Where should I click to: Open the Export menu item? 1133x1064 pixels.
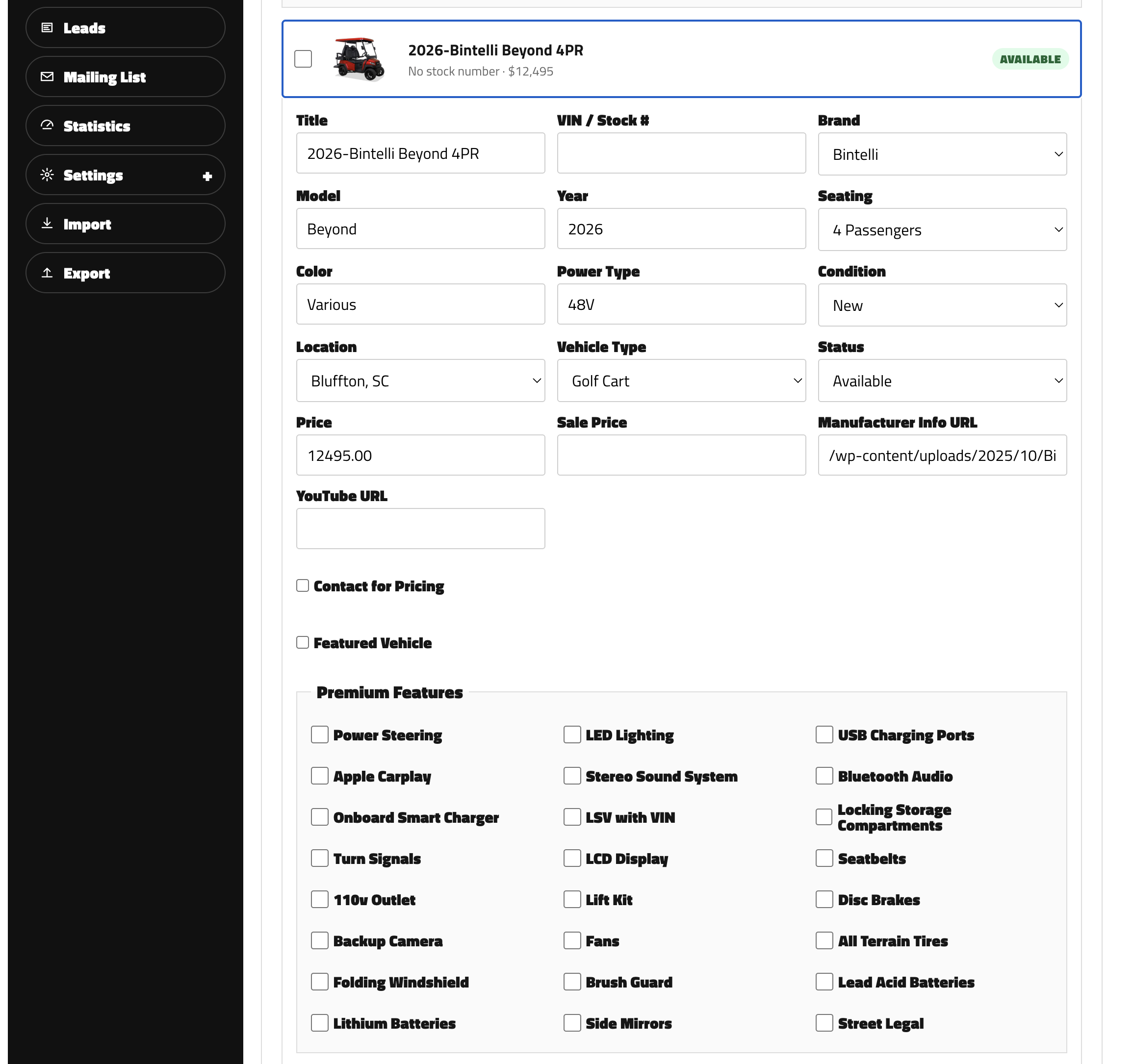pos(126,272)
